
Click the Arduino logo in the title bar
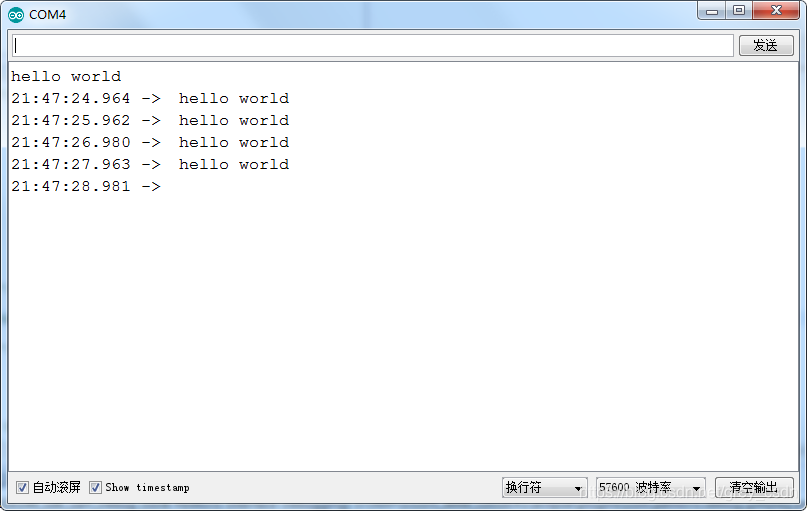[16, 15]
